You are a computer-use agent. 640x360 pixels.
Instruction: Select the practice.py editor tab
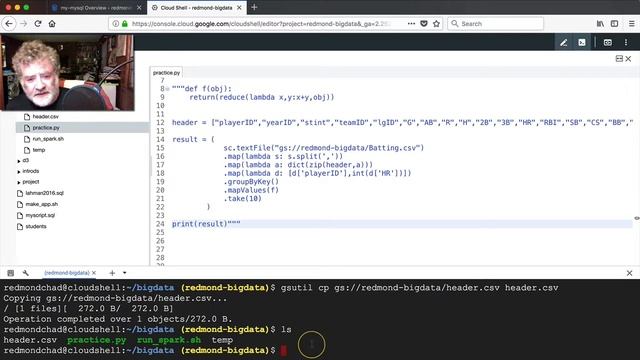[x=166, y=73]
